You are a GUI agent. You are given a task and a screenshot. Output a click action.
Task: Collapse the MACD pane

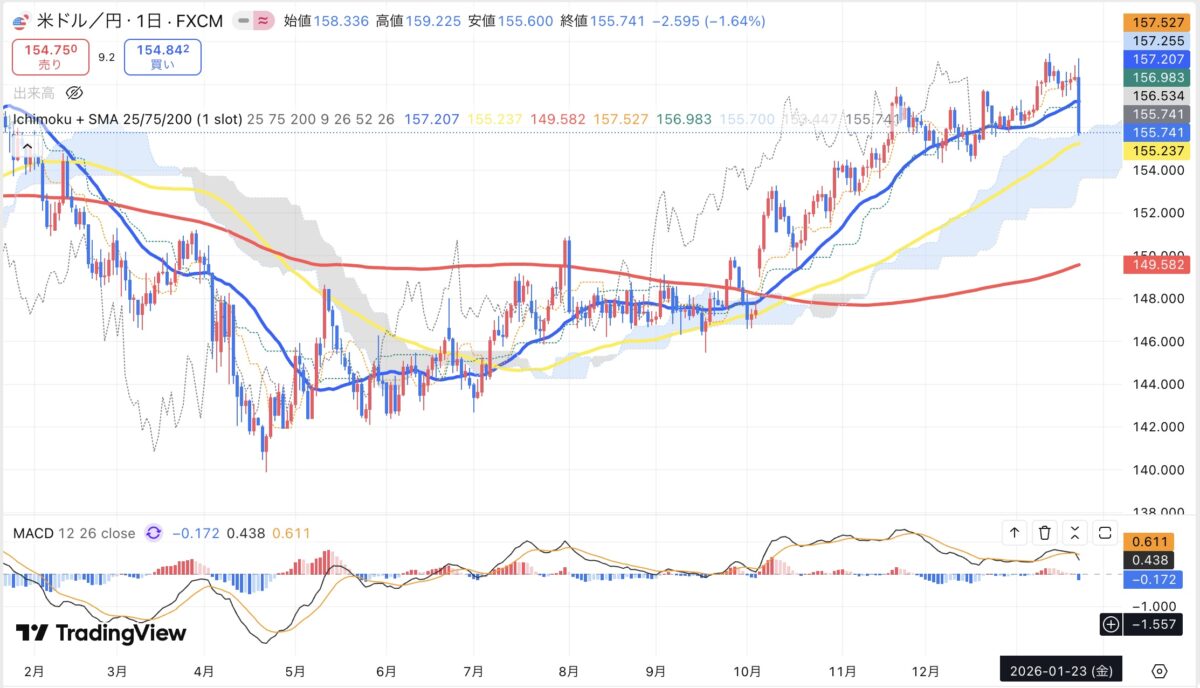point(1075,533)
